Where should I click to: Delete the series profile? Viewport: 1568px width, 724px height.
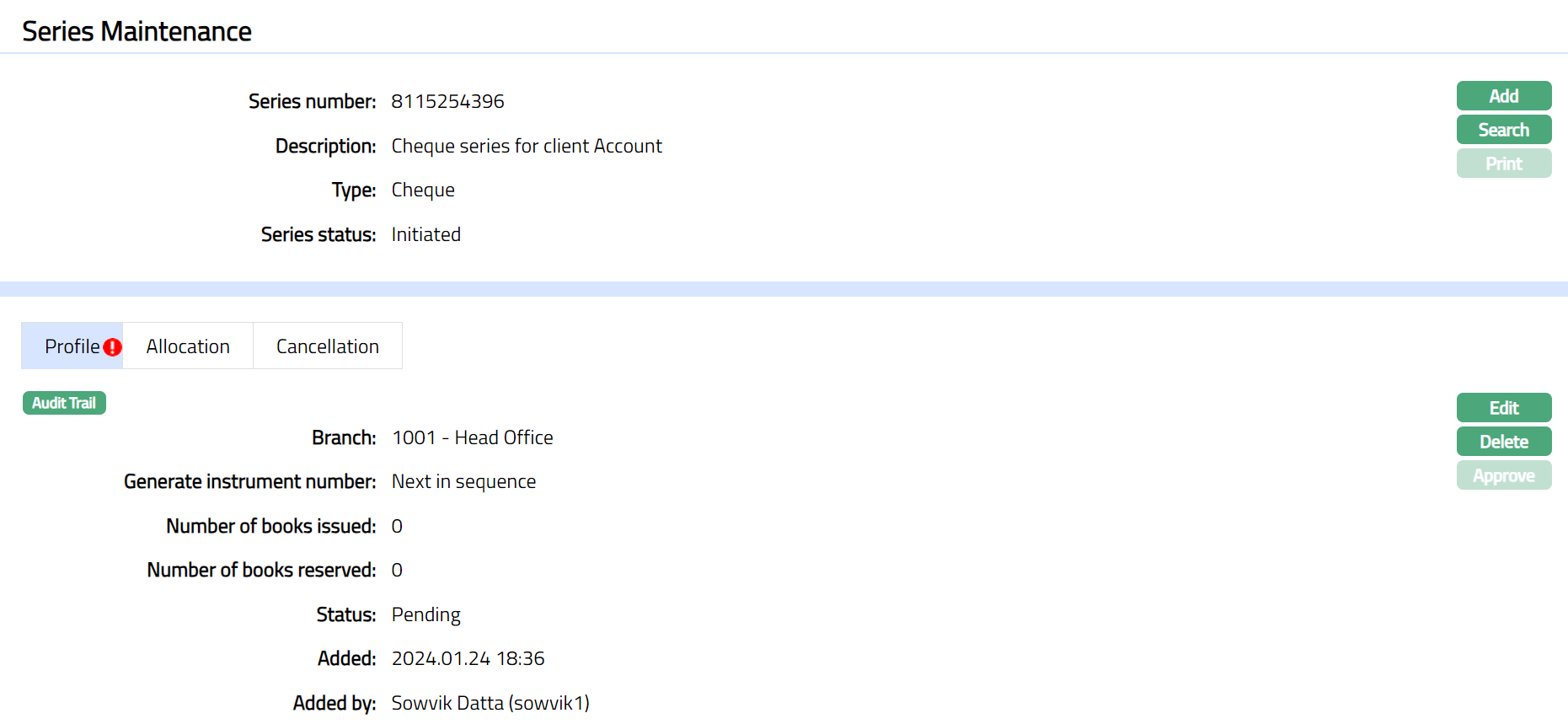pyautogui.click(x=1503, y=442)
